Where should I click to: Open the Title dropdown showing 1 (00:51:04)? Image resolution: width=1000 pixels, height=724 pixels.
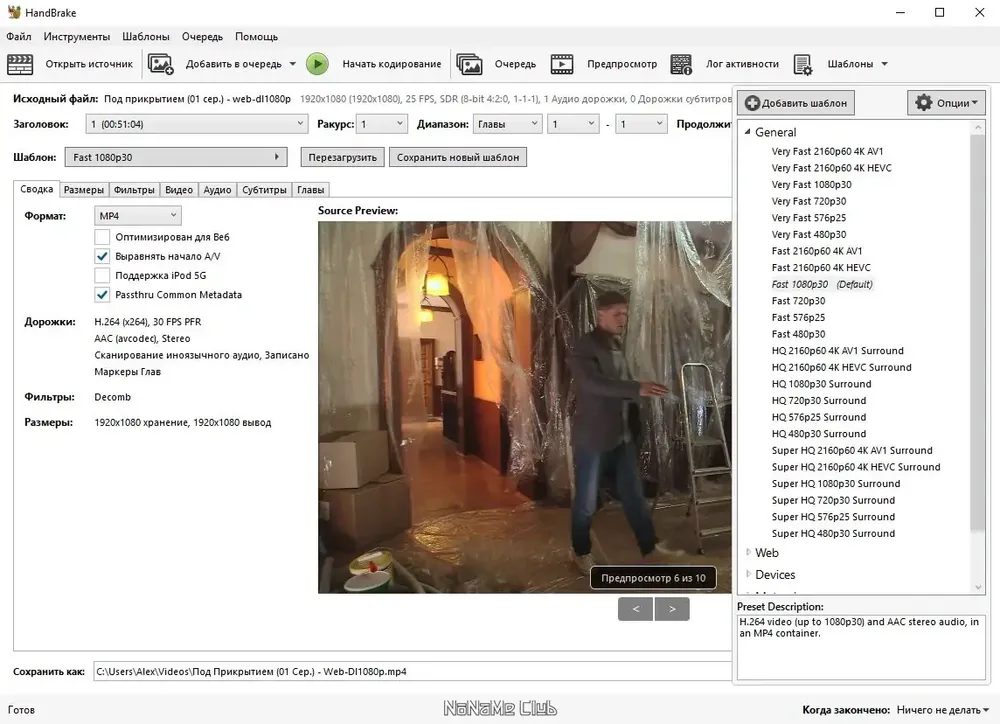click(196, 124)
